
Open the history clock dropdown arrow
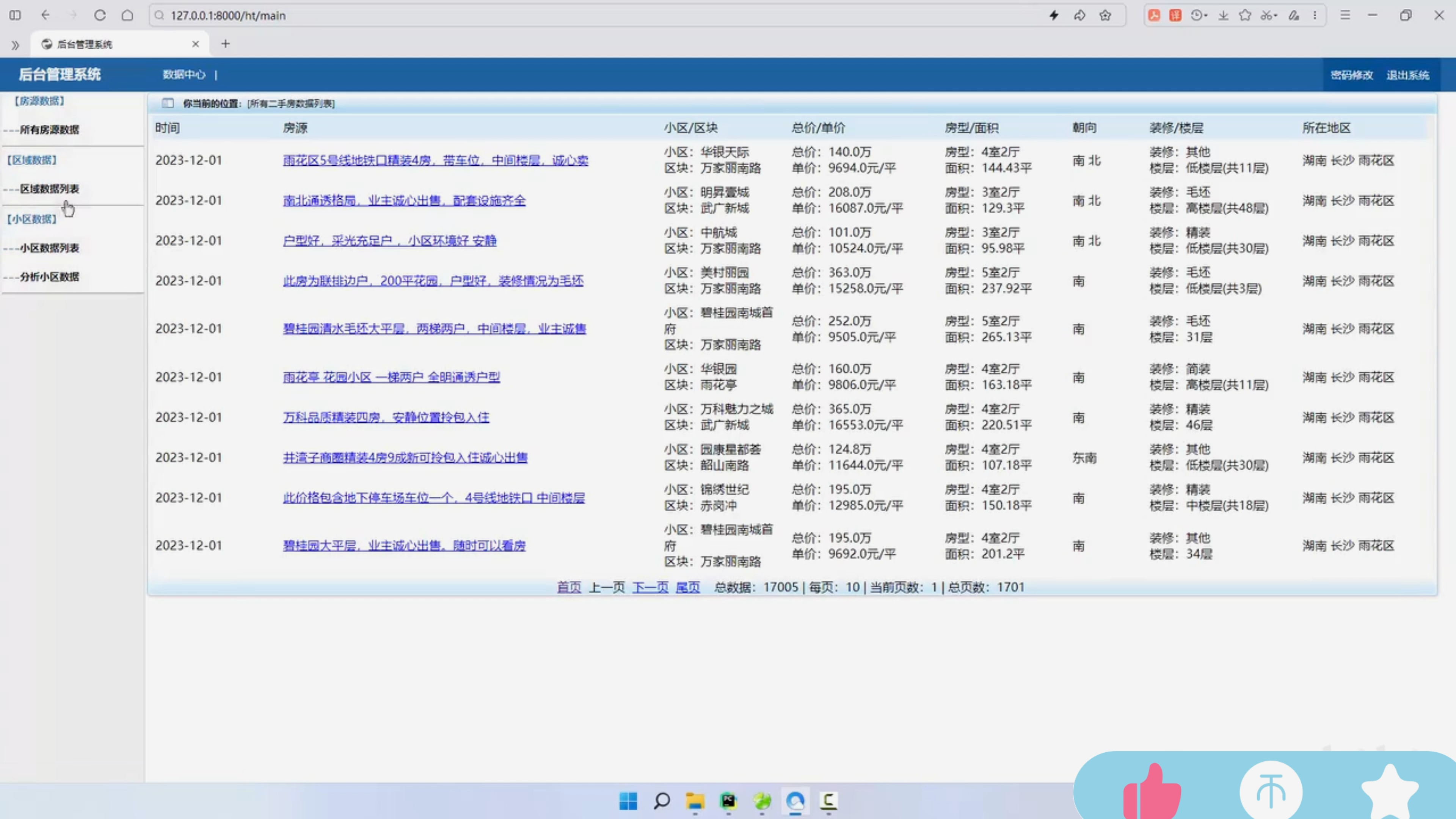click(x=1206, y=16)
